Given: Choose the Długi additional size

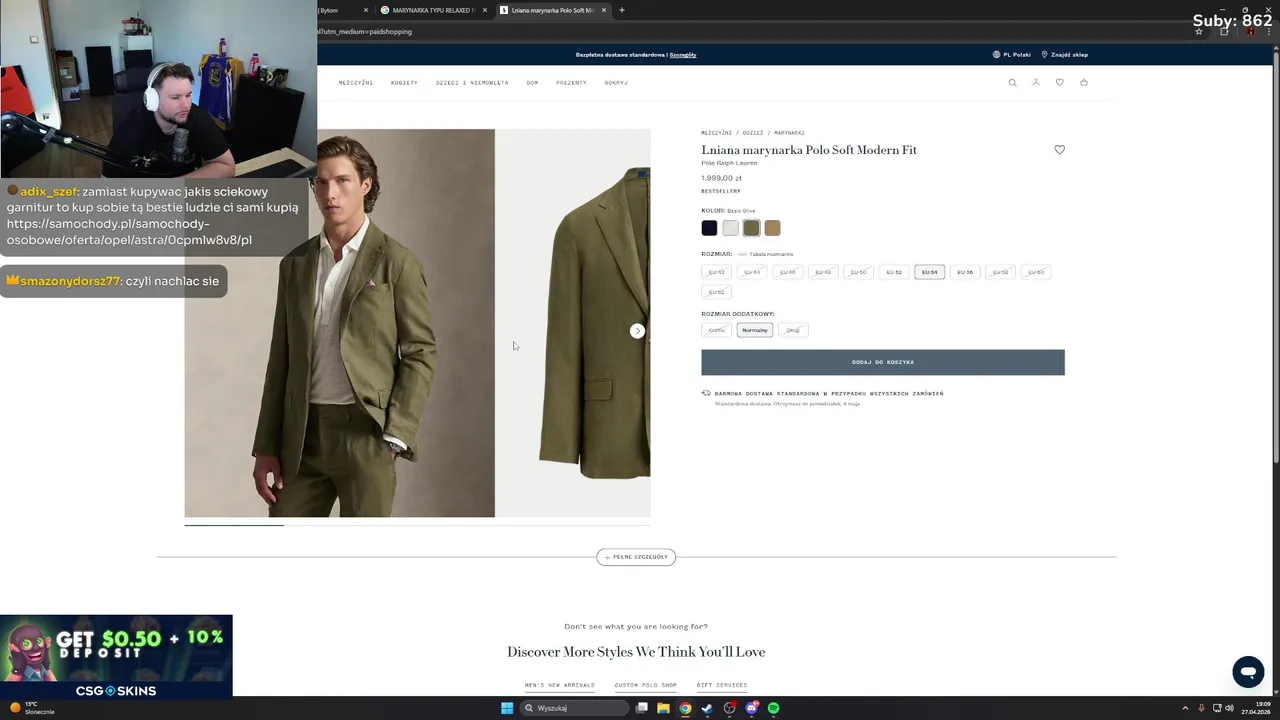Looking at the screenshot, I should click(793, 330).
